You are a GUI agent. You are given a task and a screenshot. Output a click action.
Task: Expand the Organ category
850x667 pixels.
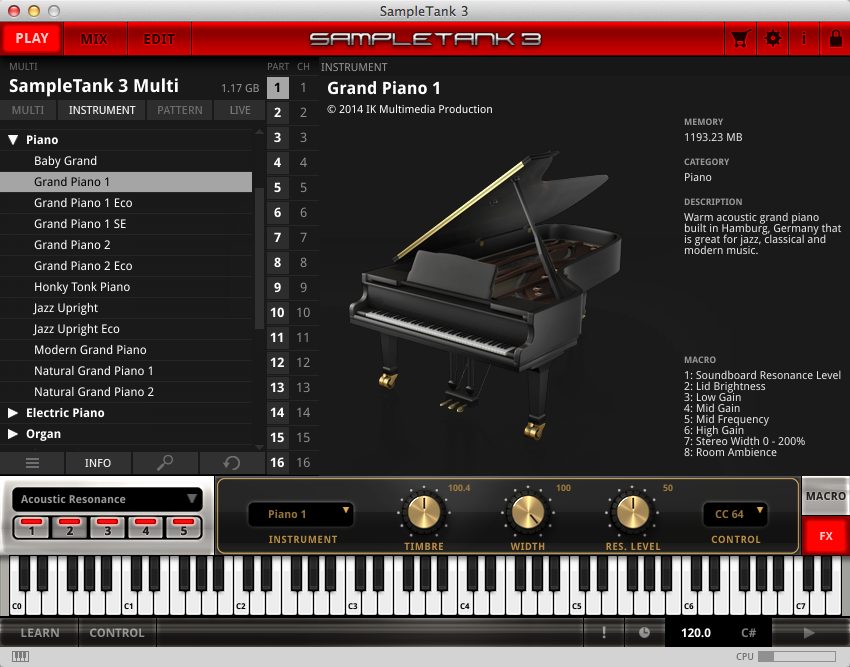coord(13,434)
